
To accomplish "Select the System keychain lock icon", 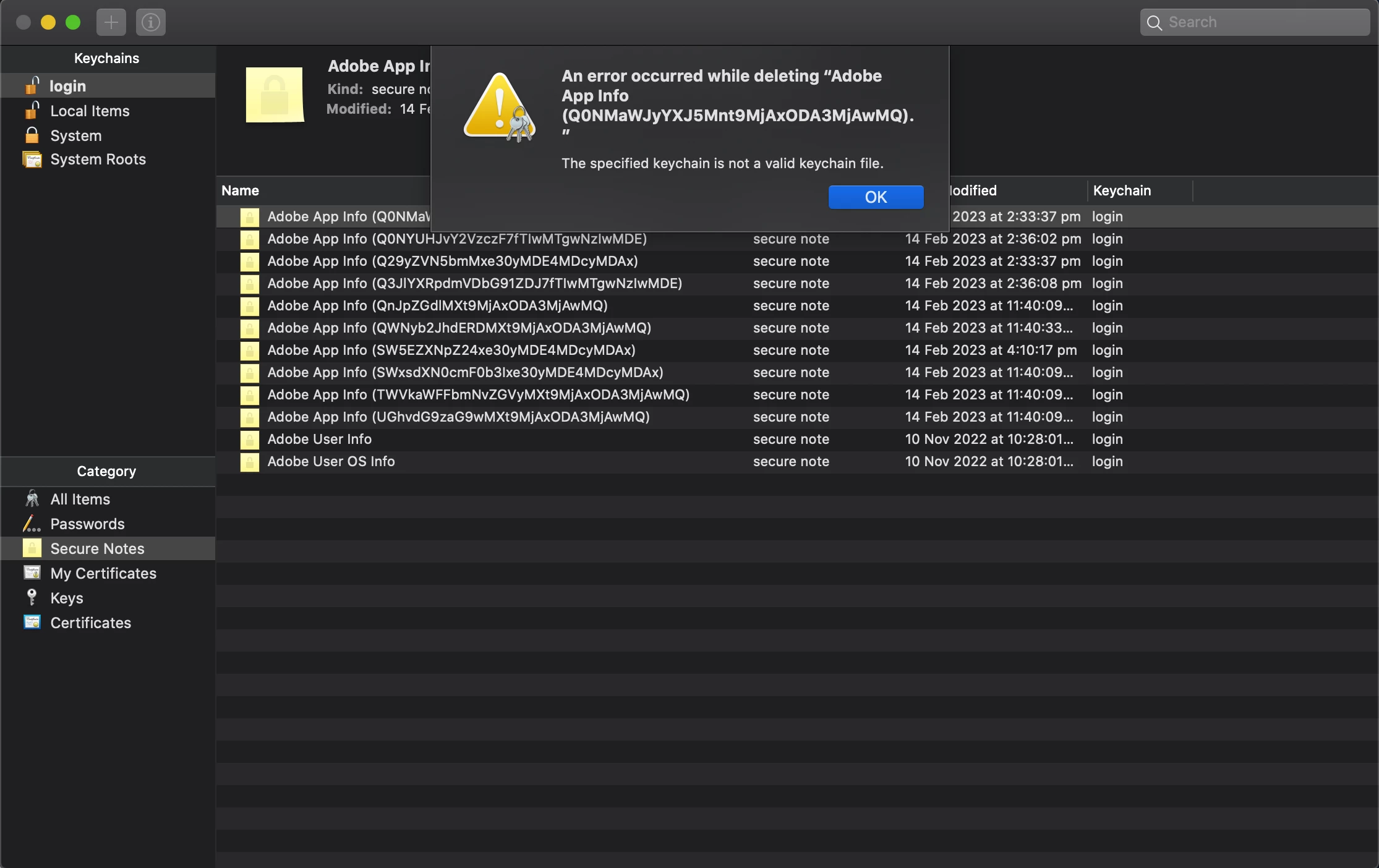I will click(x=32, y=135).
